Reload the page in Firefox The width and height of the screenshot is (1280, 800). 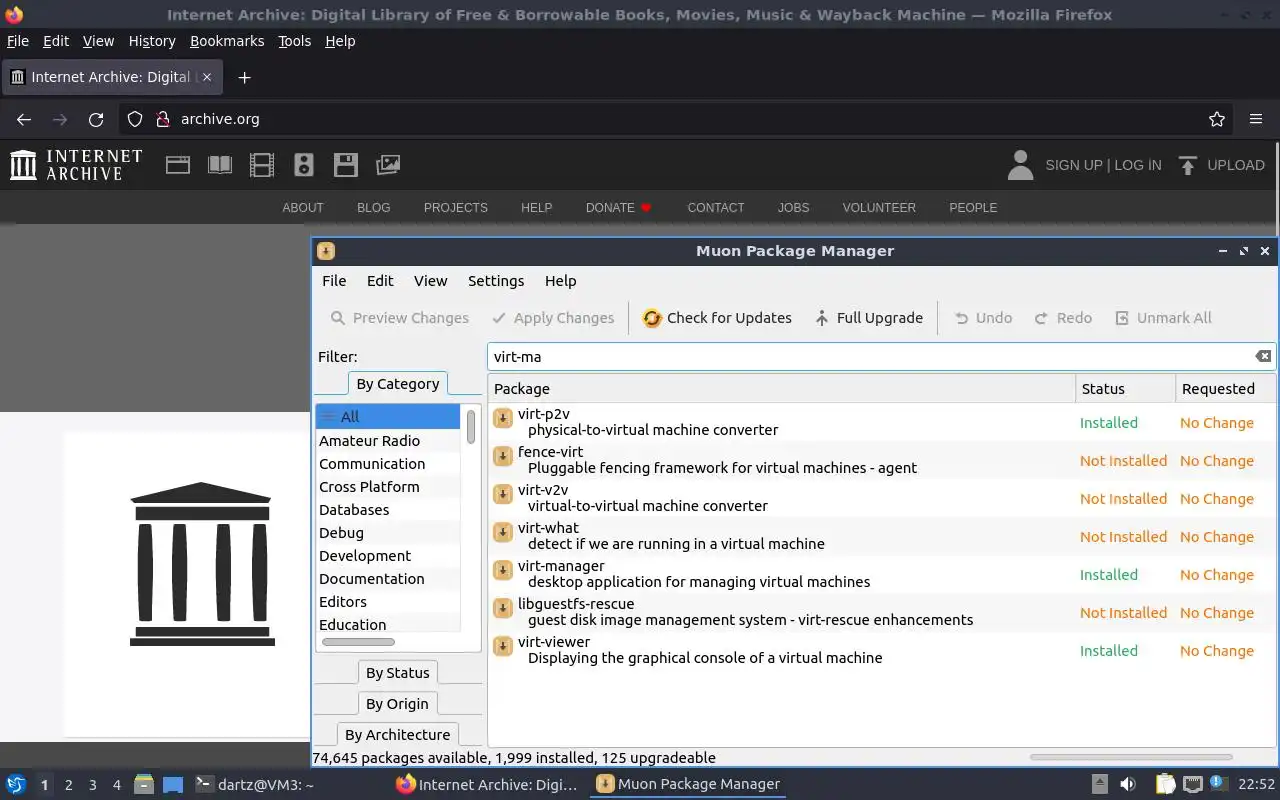pyautogui.click(x=96, y=119)
